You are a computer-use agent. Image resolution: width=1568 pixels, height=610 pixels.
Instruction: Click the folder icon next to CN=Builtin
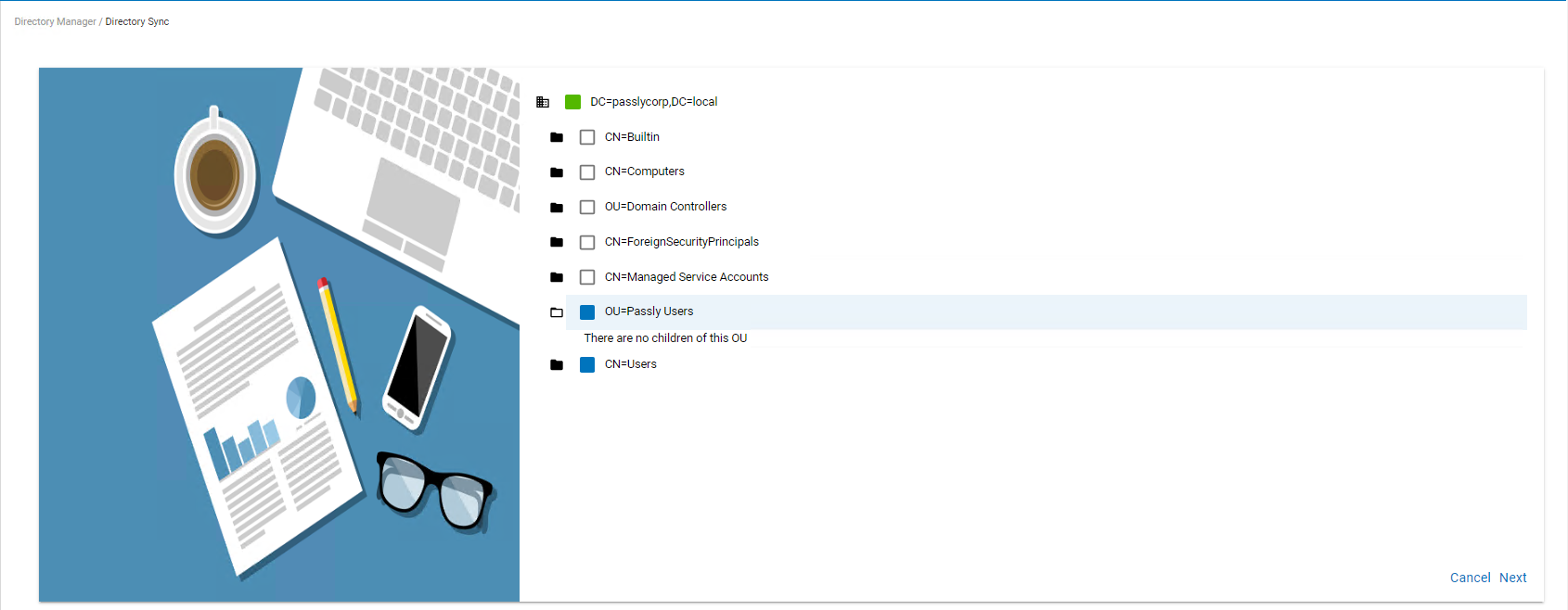tap(557, 137)
